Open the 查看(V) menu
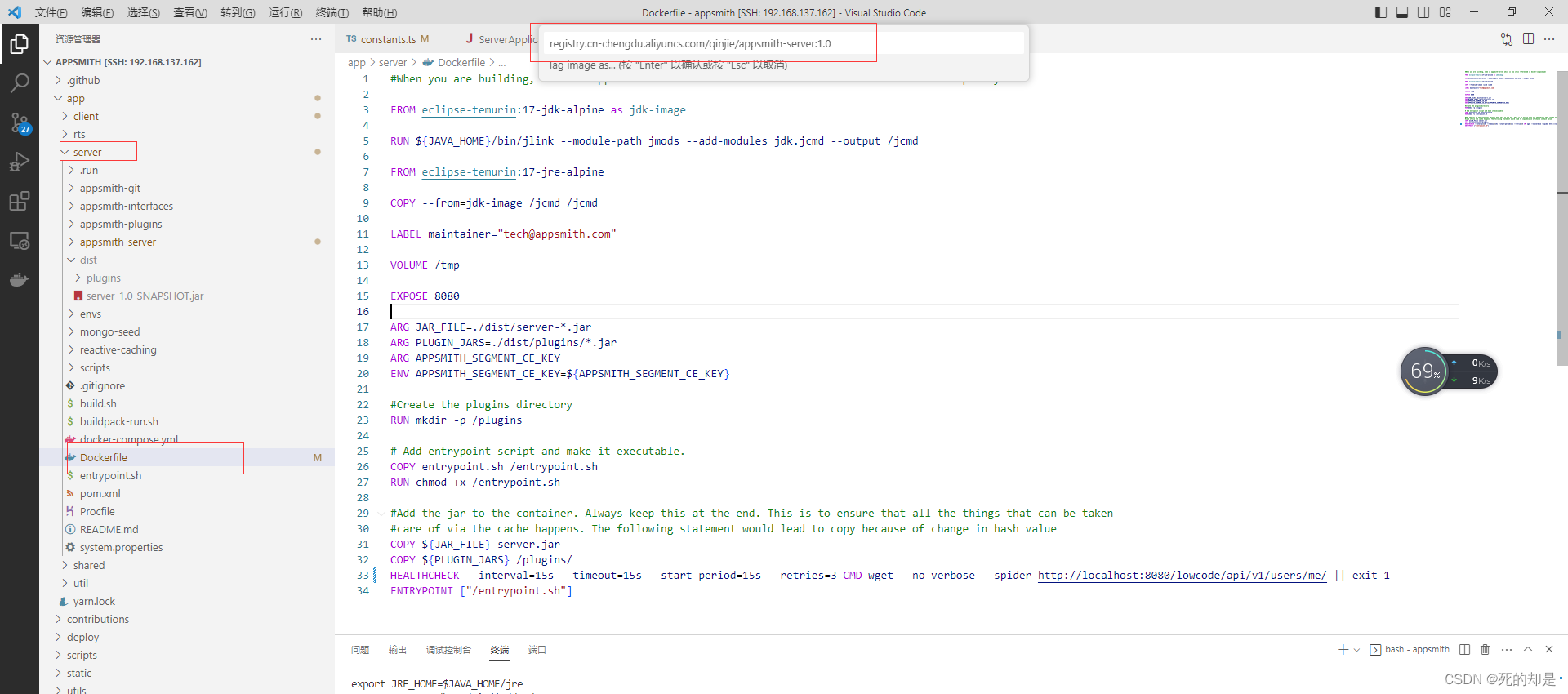This screenshot has width=1568, height=694. point(190,12)
